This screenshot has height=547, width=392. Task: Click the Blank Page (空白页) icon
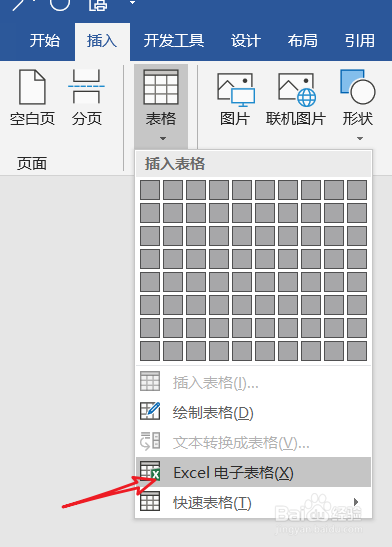pyautogui.click(x=32, y=87)
